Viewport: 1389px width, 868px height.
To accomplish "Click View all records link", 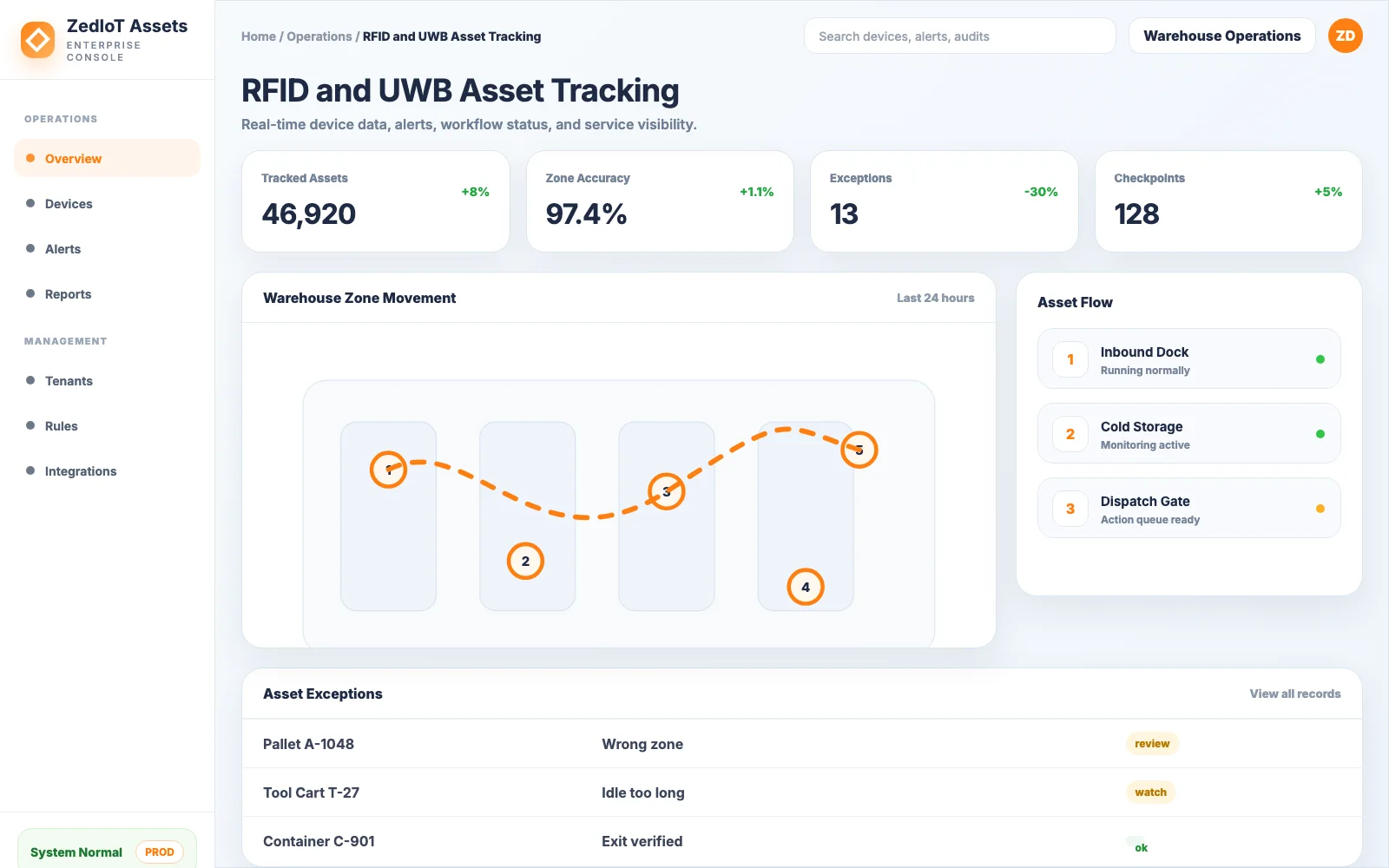I will coord(1294,694).
